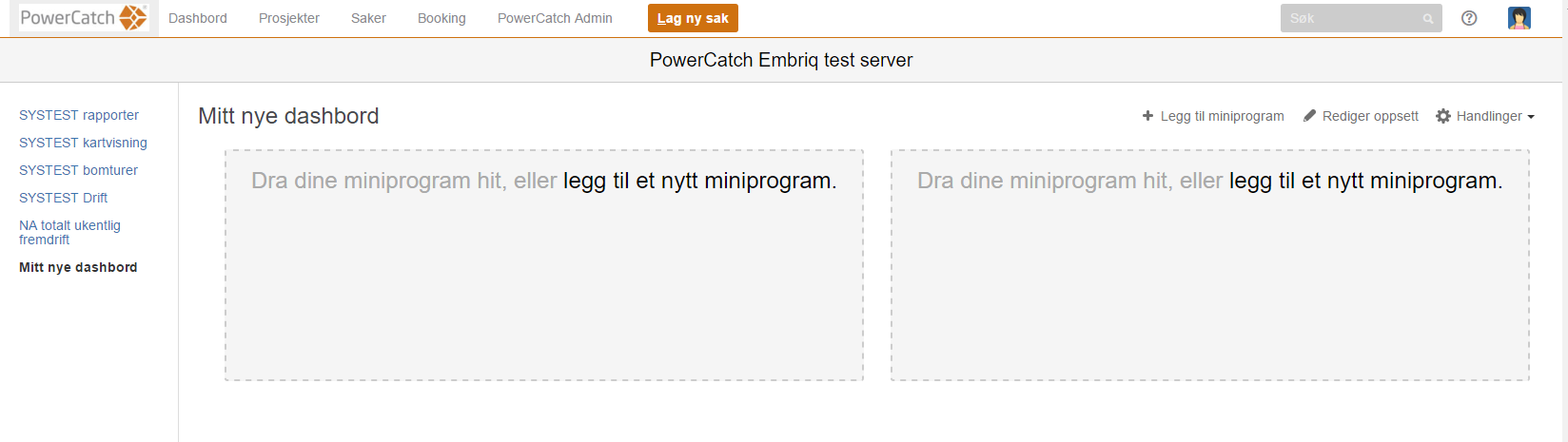Click the plus icon for adding miniprogram

pyautogui.click(x=1147, y=116)
